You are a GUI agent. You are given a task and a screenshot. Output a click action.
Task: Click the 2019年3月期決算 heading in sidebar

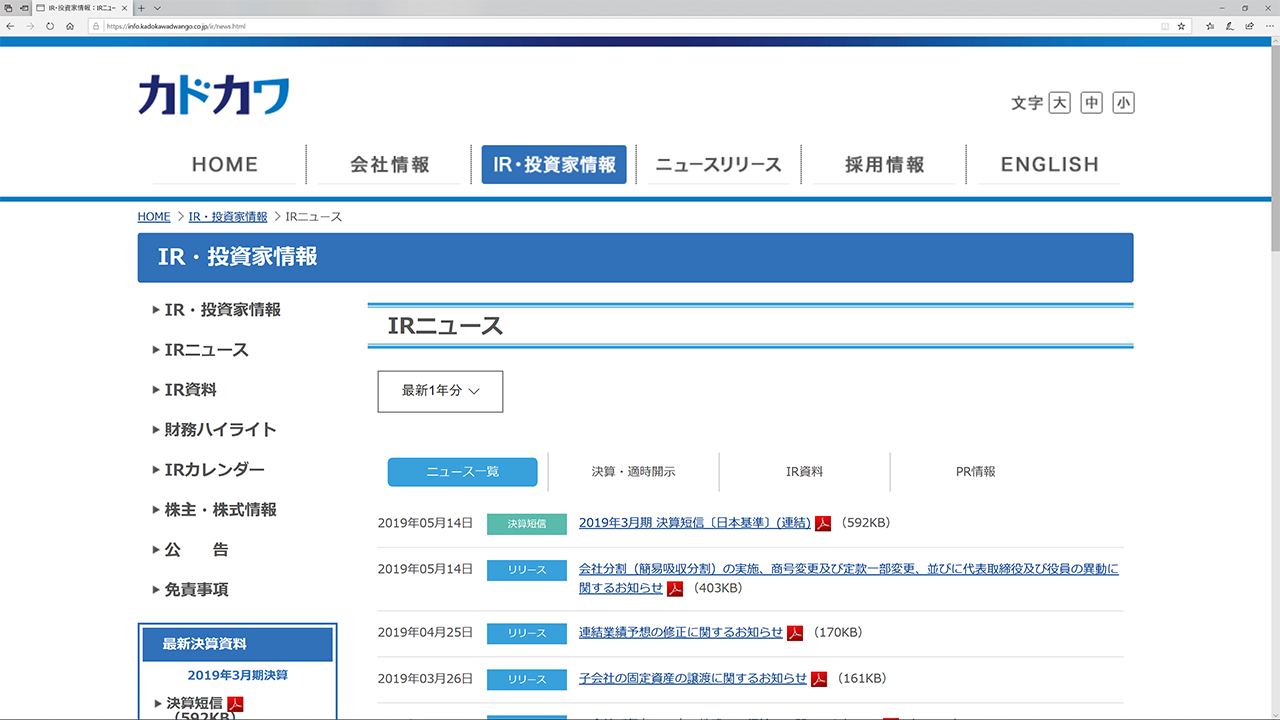(238, 676)
